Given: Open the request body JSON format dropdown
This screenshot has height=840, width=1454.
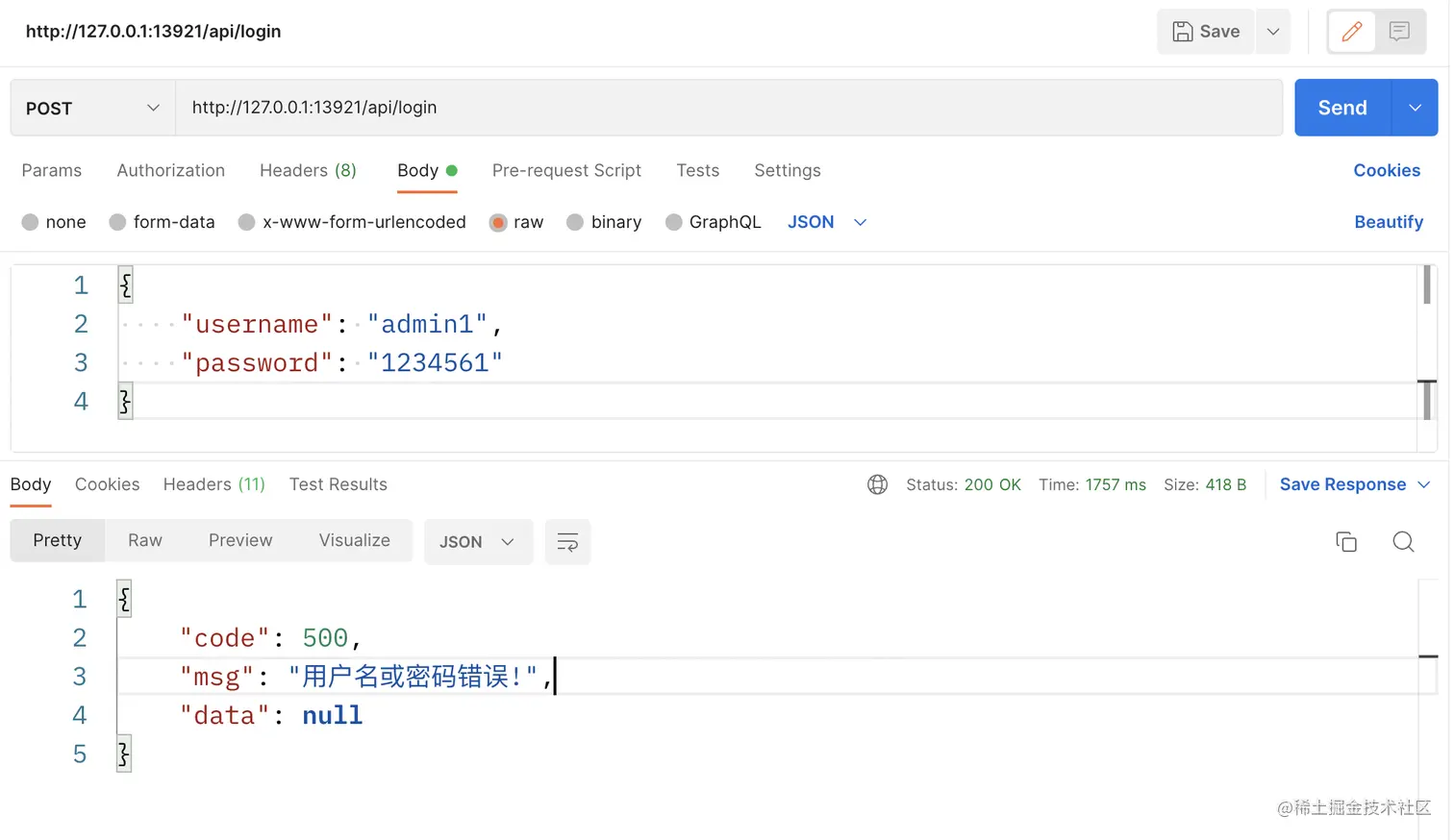Looking at the screenshot, I should point(827,222).
